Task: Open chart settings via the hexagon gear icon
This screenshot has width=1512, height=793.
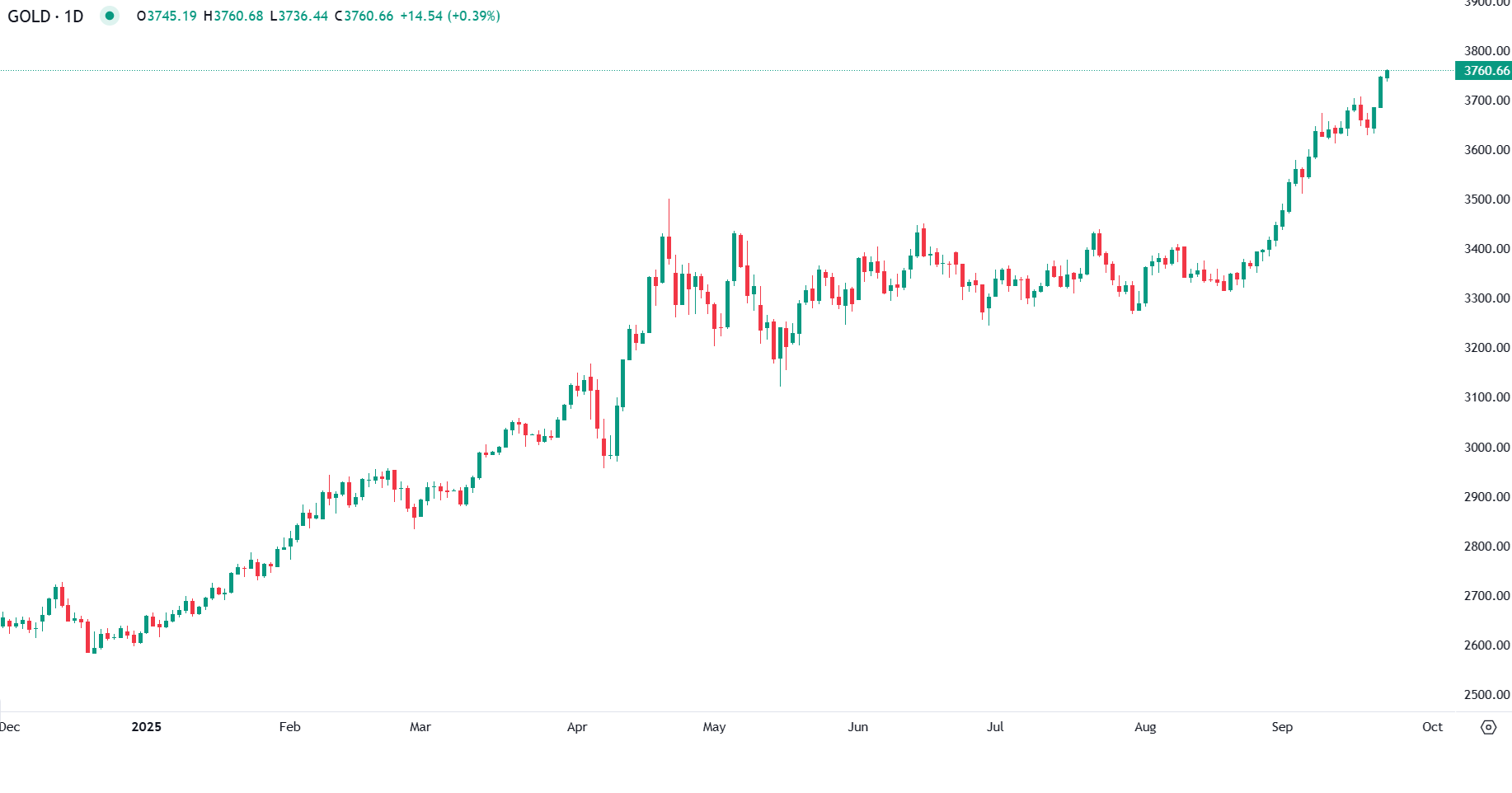Action: (1488, 727)
